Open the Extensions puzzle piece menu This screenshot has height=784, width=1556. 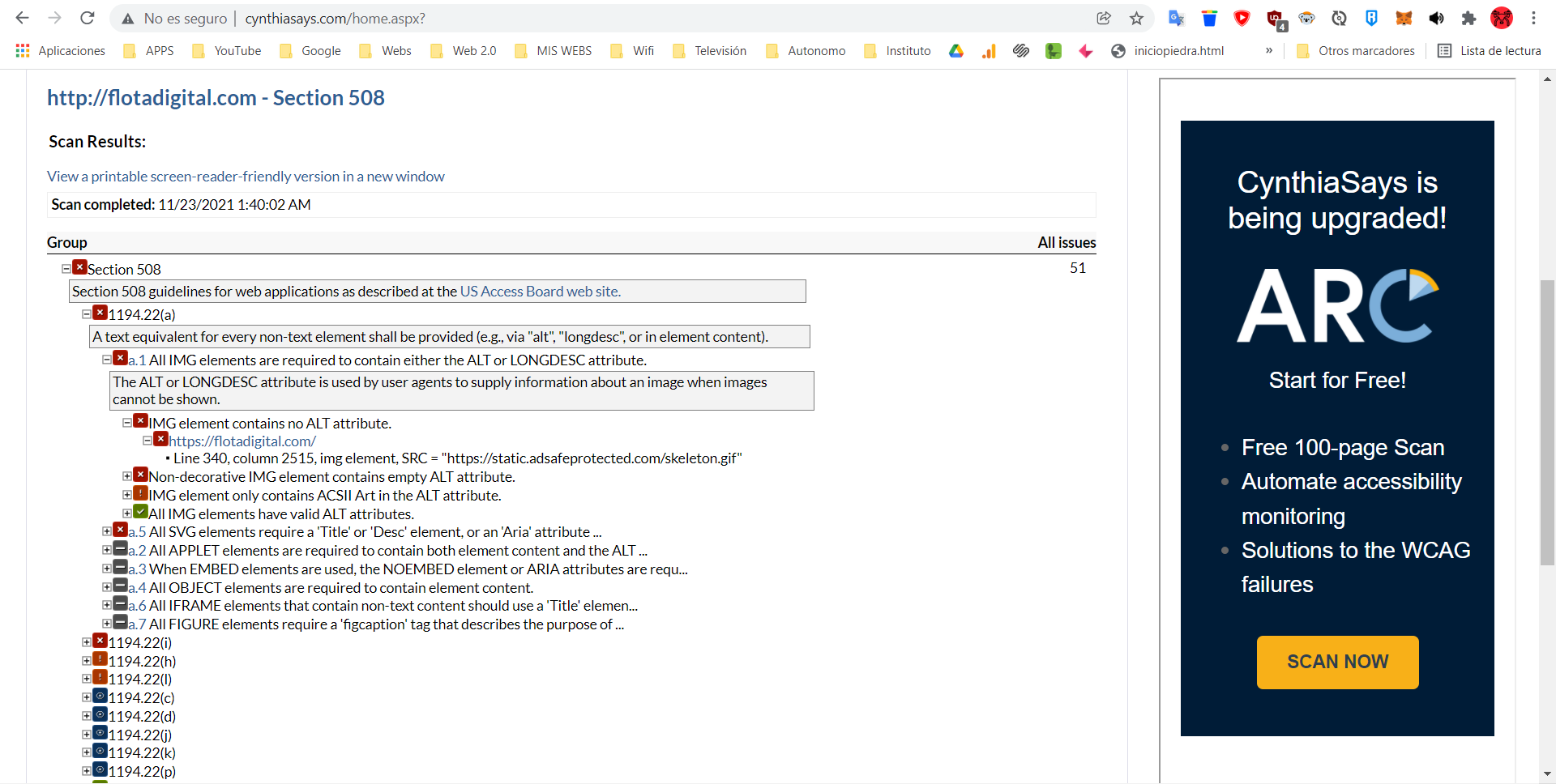click(1468, 18)
